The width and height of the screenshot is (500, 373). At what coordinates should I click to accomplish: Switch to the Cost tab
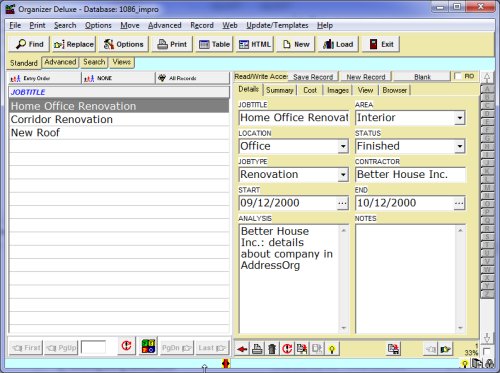click(x=310, y=90)
